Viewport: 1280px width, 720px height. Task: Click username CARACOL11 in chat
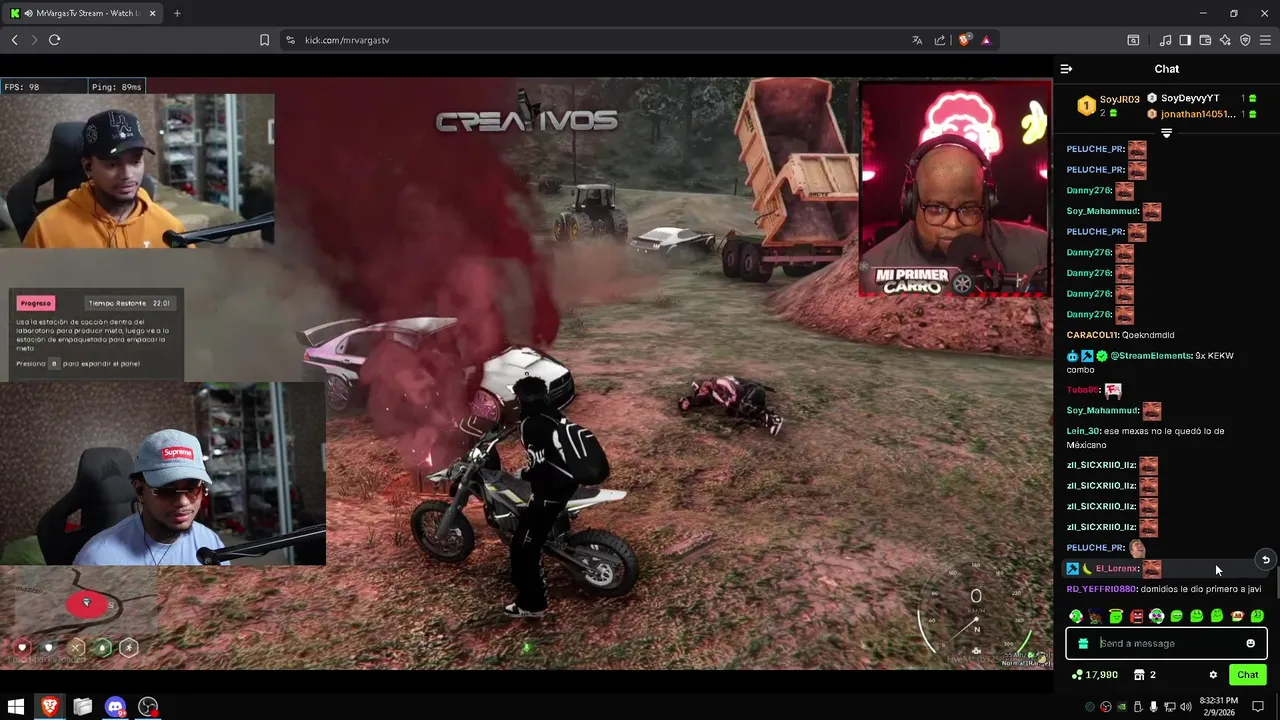click(x=1092, y=335)
